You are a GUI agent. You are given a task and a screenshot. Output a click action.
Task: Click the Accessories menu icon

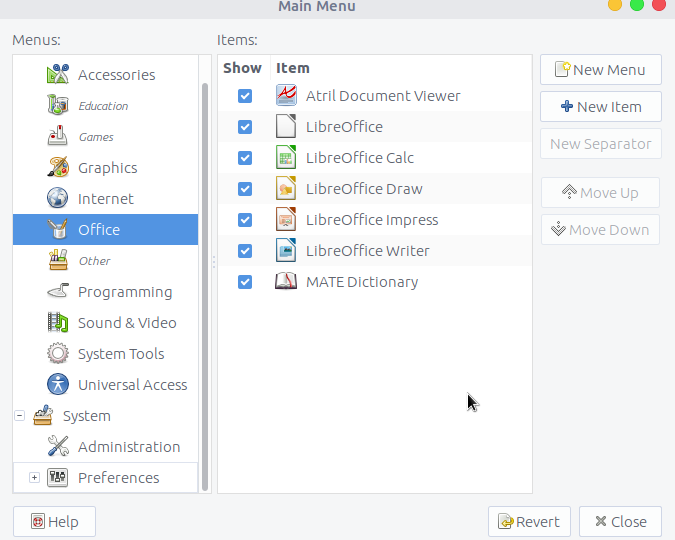pos(58,74)
